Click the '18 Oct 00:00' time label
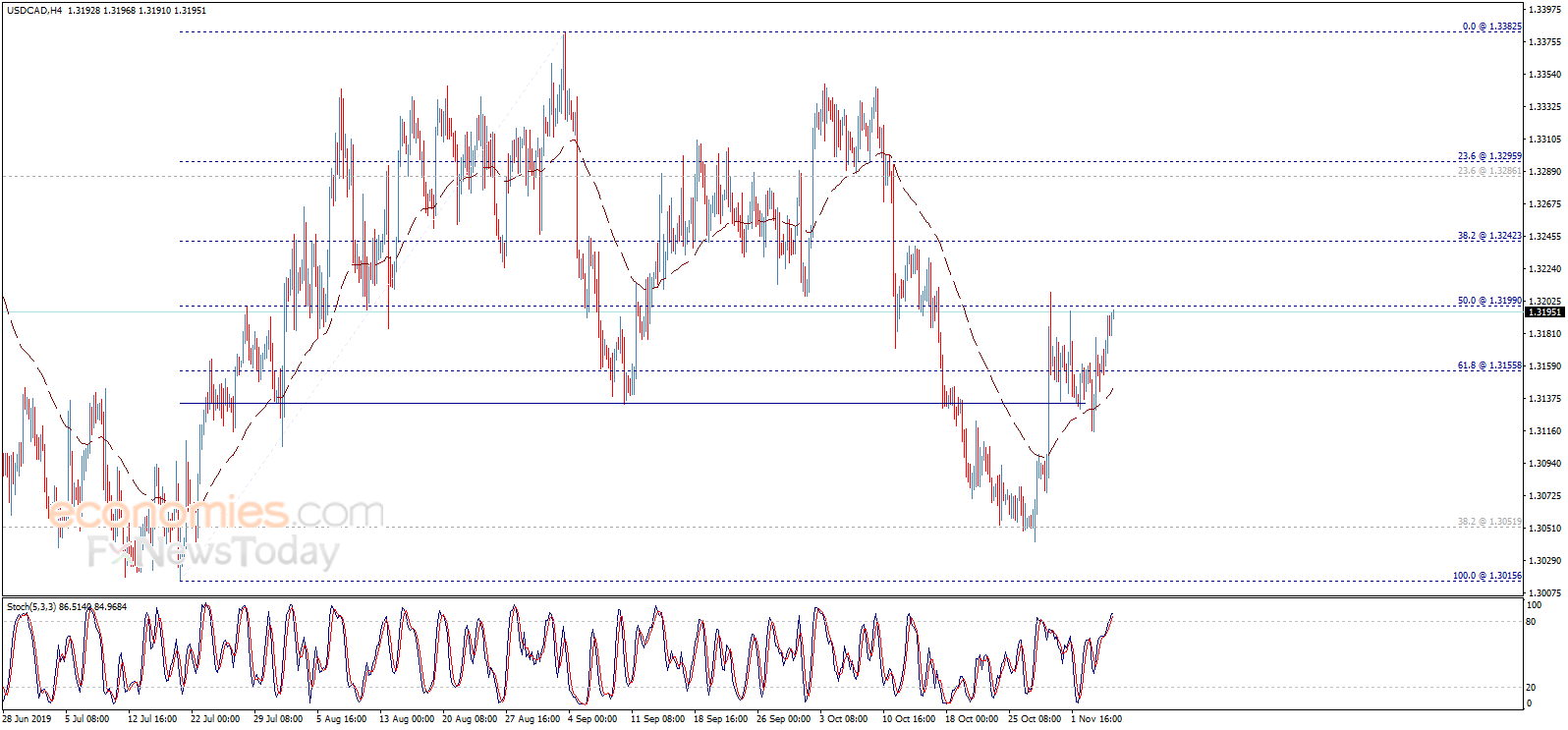Image resolution: width=1568 pixels, height=730 pixels. [x=972, y=719]
